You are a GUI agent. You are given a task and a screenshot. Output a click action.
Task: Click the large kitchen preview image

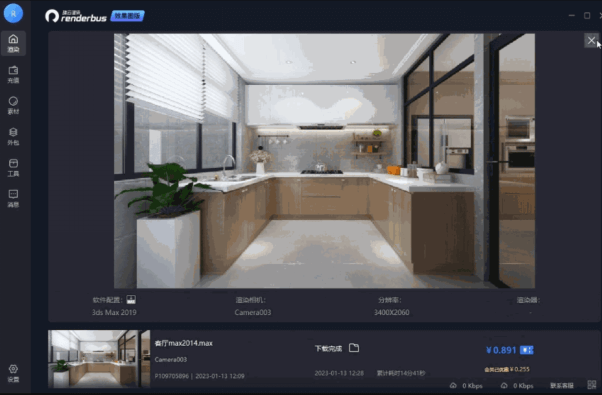pyautogui.click(x=324, y=161)
